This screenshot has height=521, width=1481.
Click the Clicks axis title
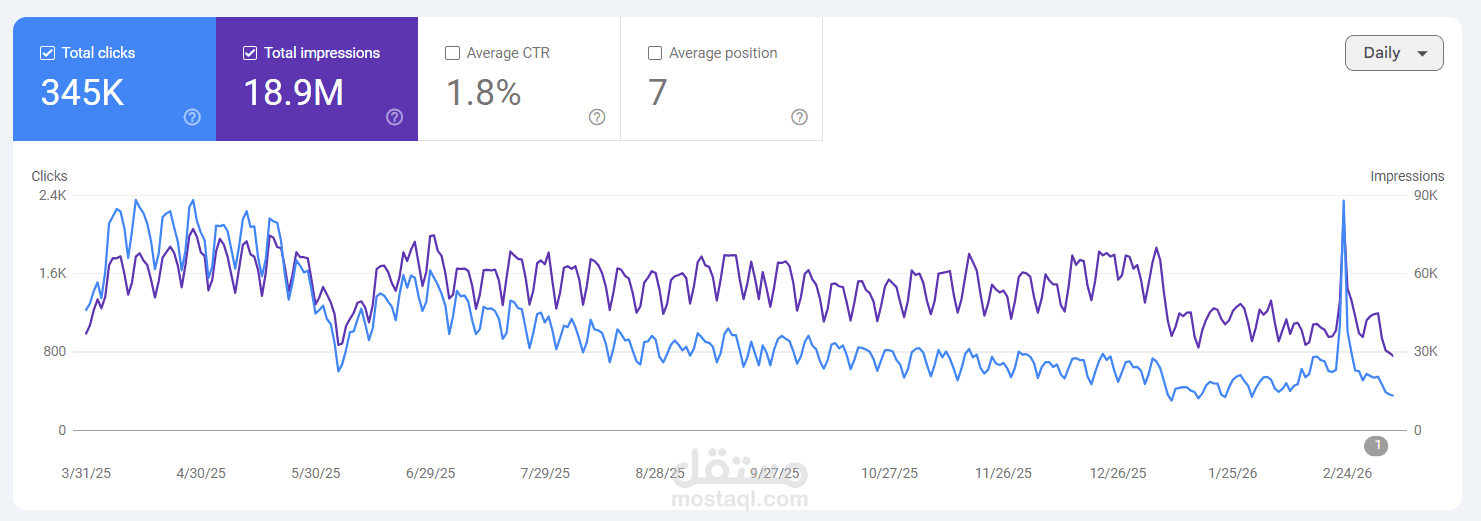point(49,176)
